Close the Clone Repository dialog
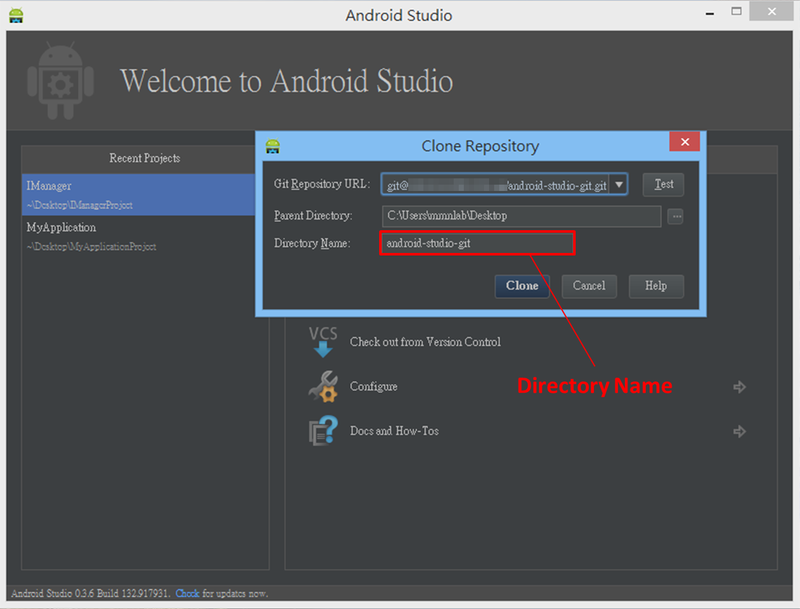Screen dimensions: 800x609 [685, 142]
